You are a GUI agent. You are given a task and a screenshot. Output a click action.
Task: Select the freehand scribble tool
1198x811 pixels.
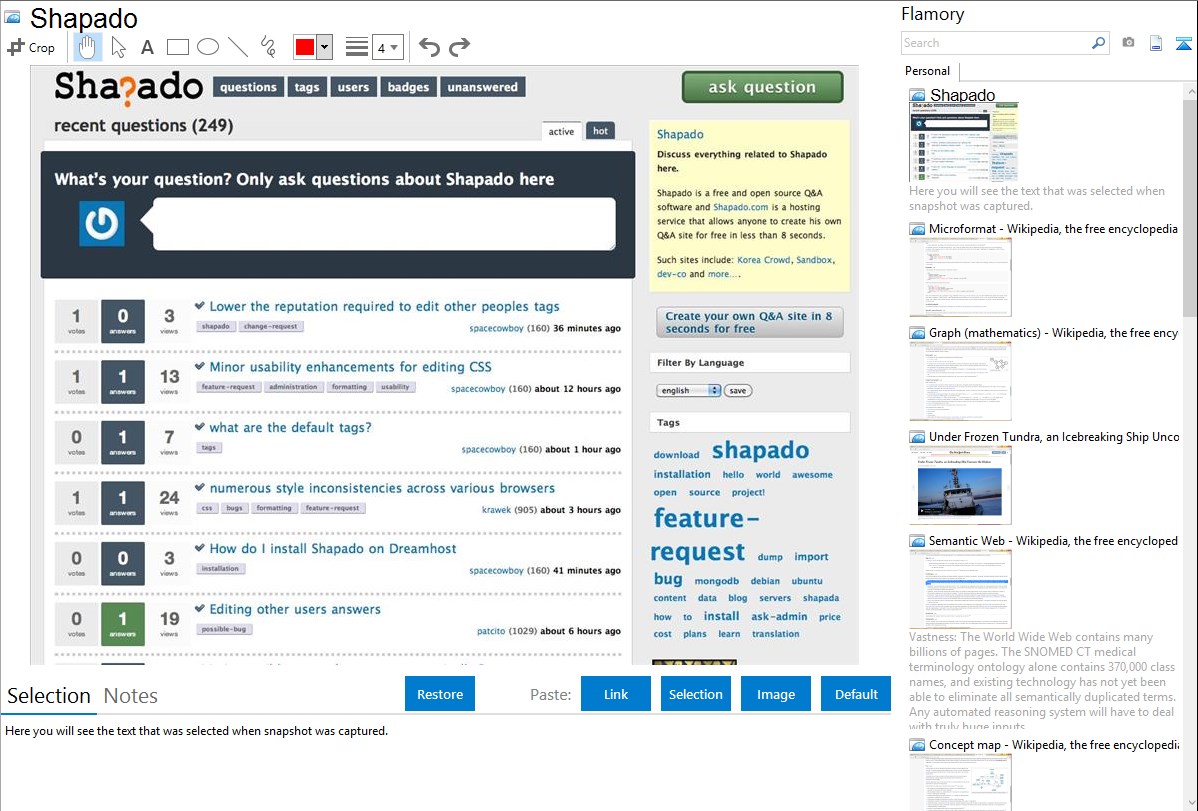pos(268,47)
